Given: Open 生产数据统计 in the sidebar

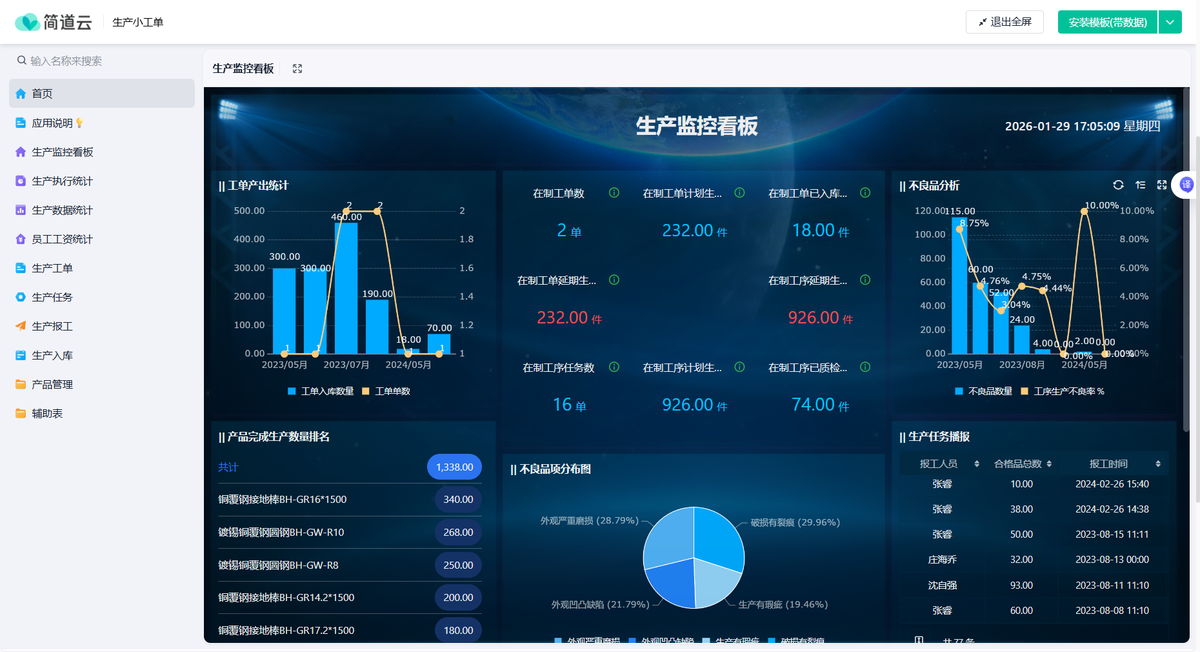Looking at the screenshot, I should [102, 210].
